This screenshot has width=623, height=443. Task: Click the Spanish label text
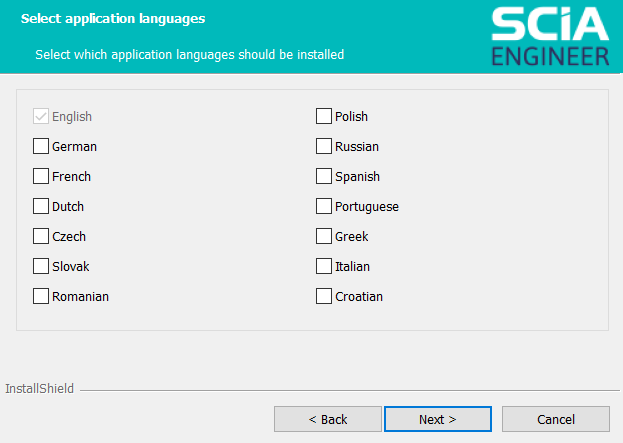click(x=357, y=176)
